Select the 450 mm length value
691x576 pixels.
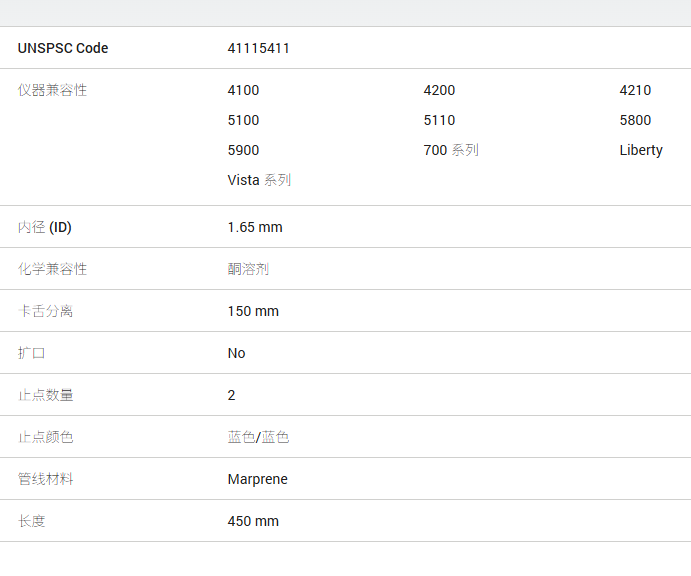pos(253,521)
